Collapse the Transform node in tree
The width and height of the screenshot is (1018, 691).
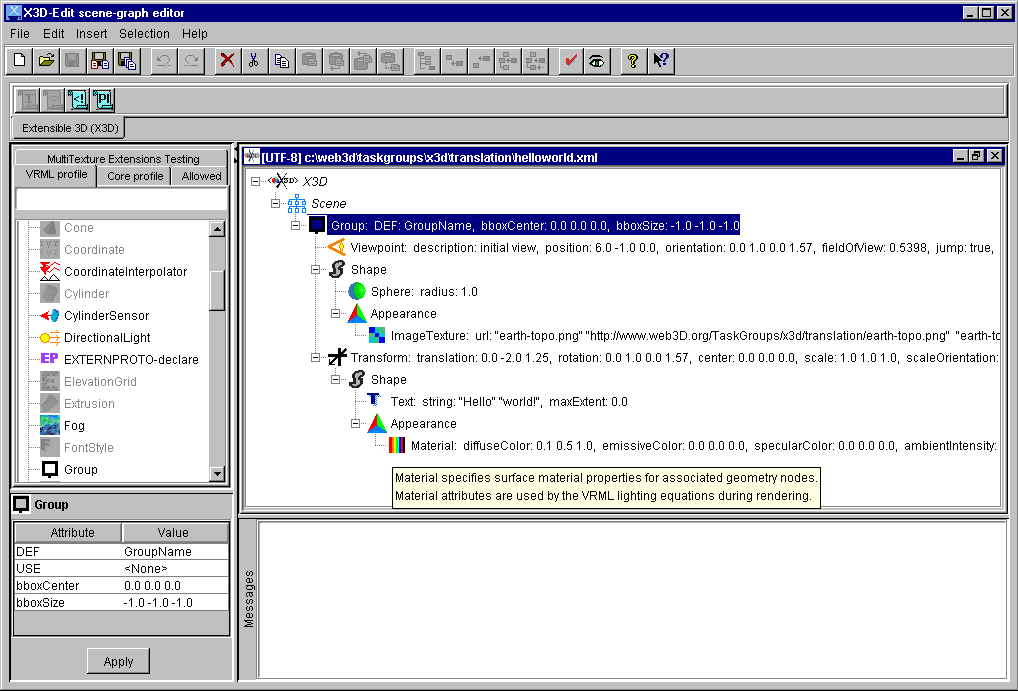[316, 358]
